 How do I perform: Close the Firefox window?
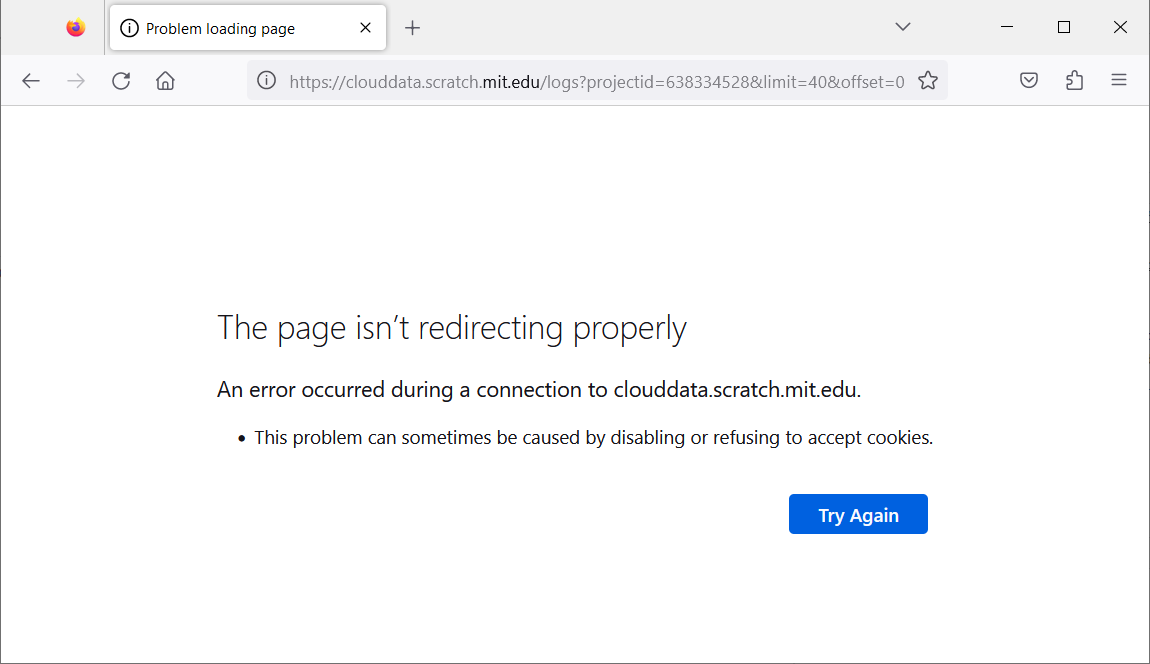(x=1120, y=27)
